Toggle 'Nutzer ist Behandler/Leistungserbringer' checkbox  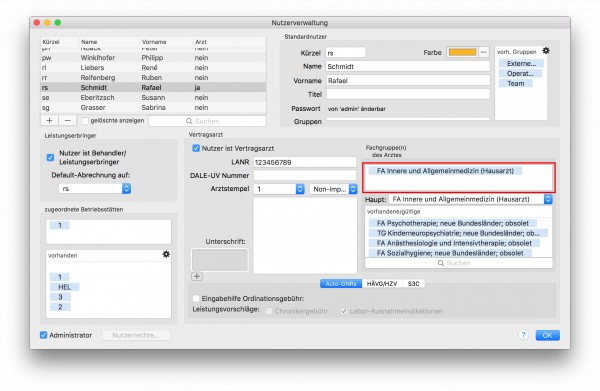(50, 157)
